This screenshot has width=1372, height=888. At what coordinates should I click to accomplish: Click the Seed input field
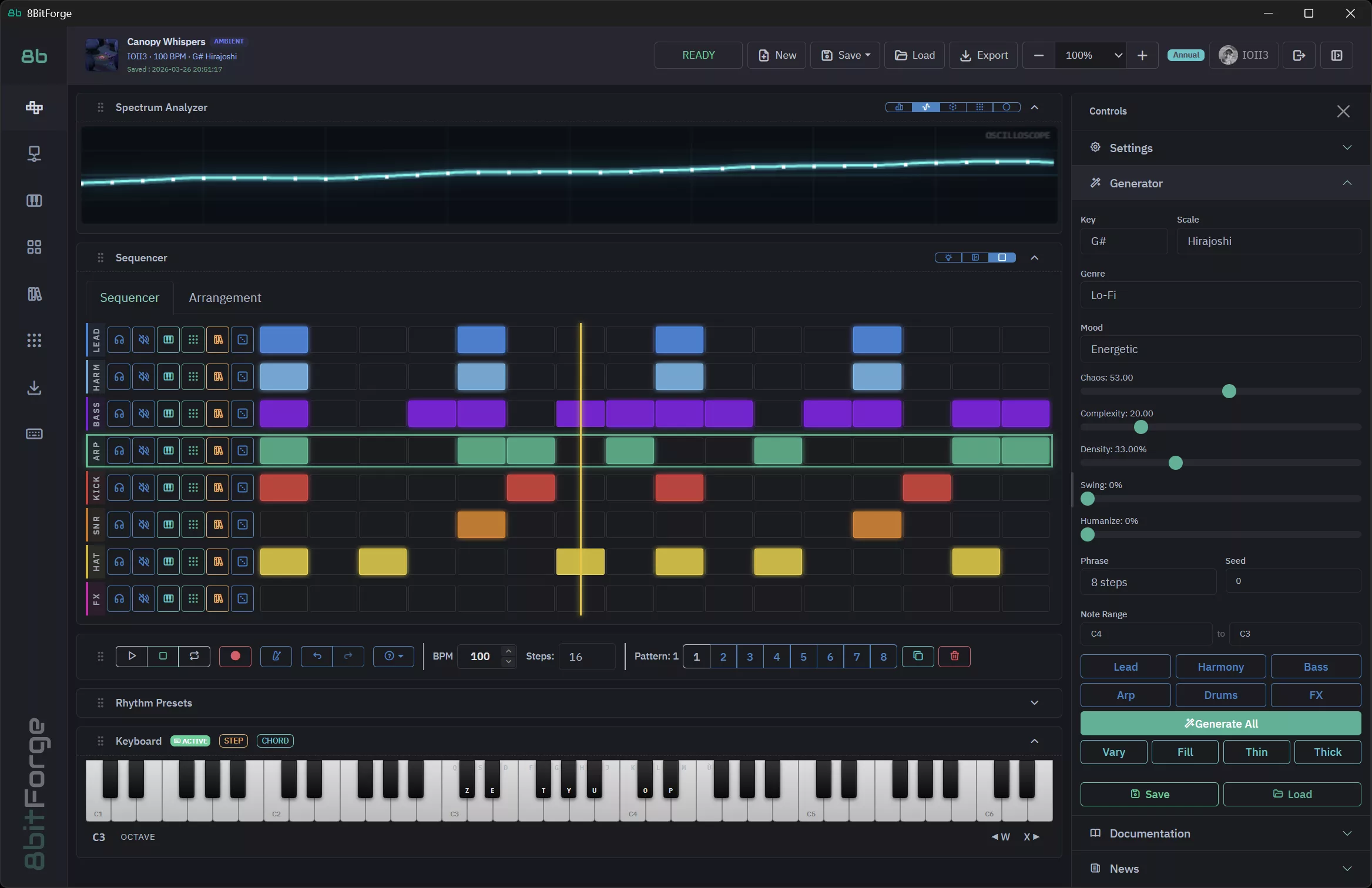pyautogui.click(x=1292, y=581)
